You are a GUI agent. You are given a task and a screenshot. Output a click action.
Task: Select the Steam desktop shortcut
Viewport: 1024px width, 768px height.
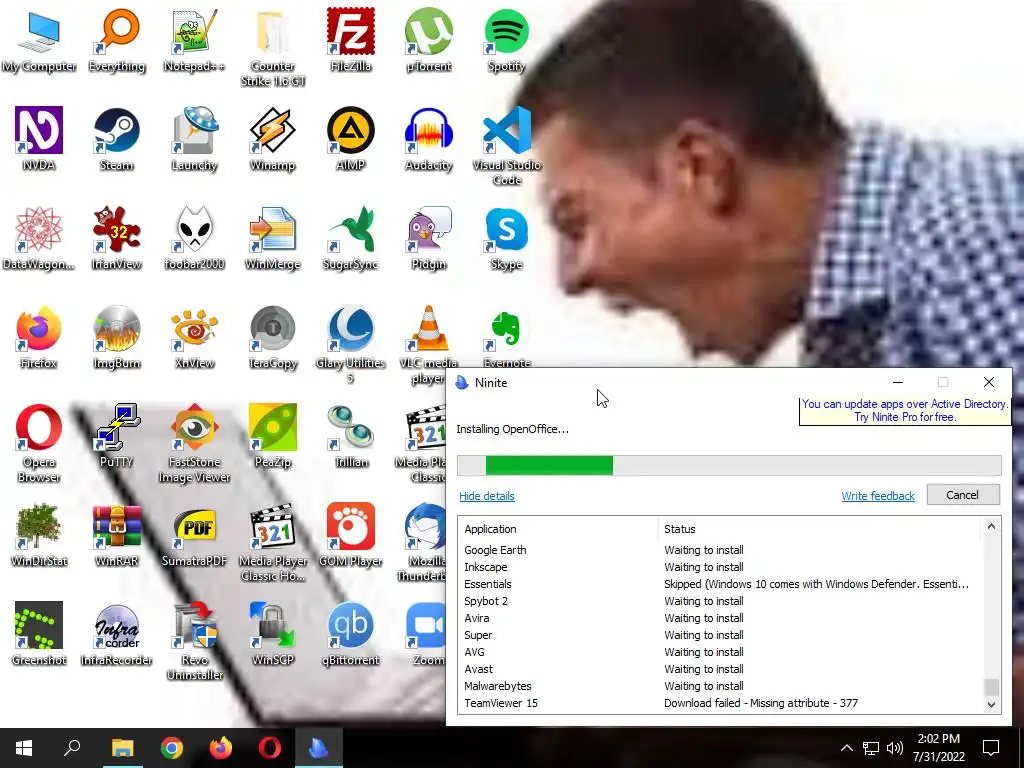(117, 139)
